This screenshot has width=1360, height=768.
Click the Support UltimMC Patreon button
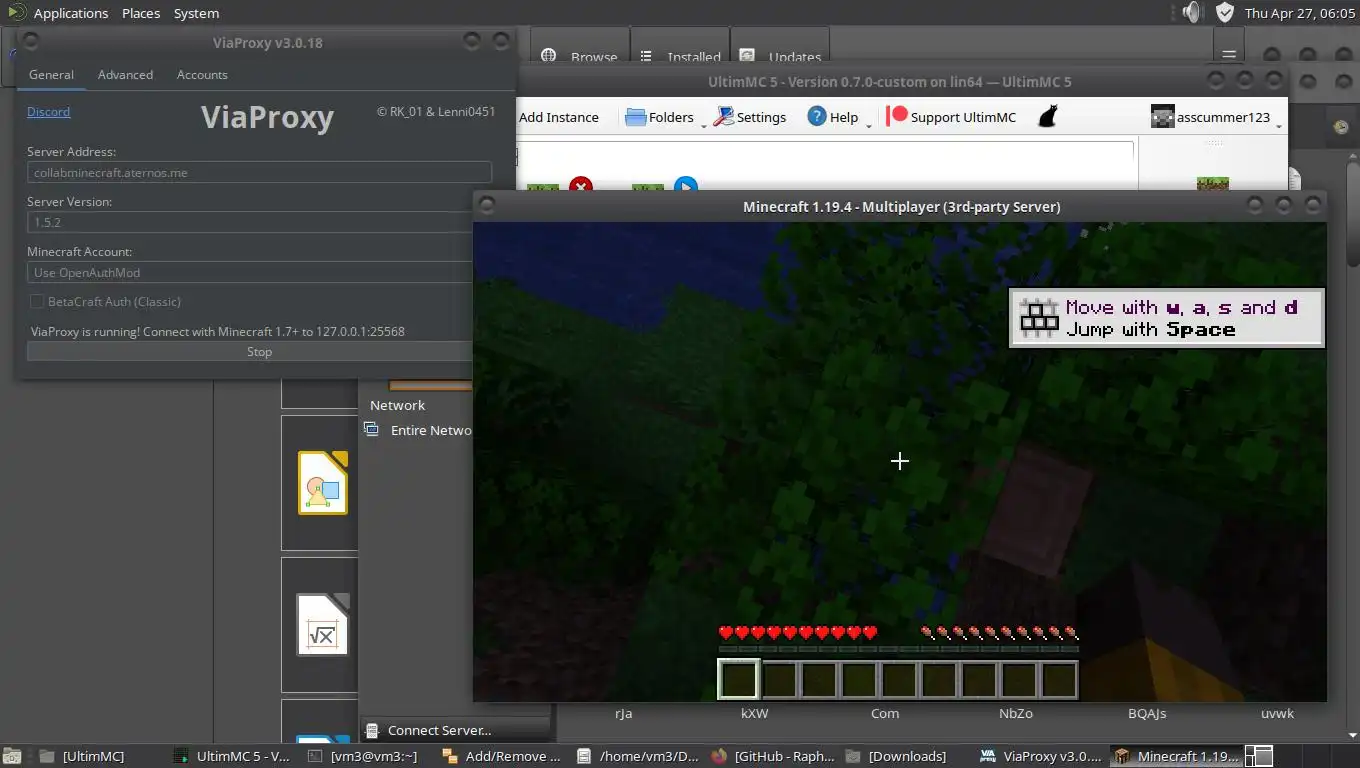[952, 117]
